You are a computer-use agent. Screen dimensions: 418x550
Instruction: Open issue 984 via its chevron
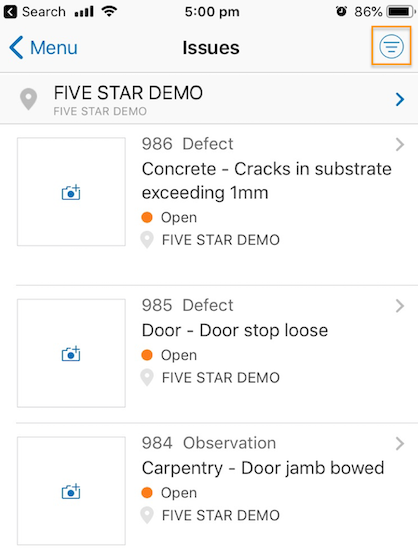[400, 444]
